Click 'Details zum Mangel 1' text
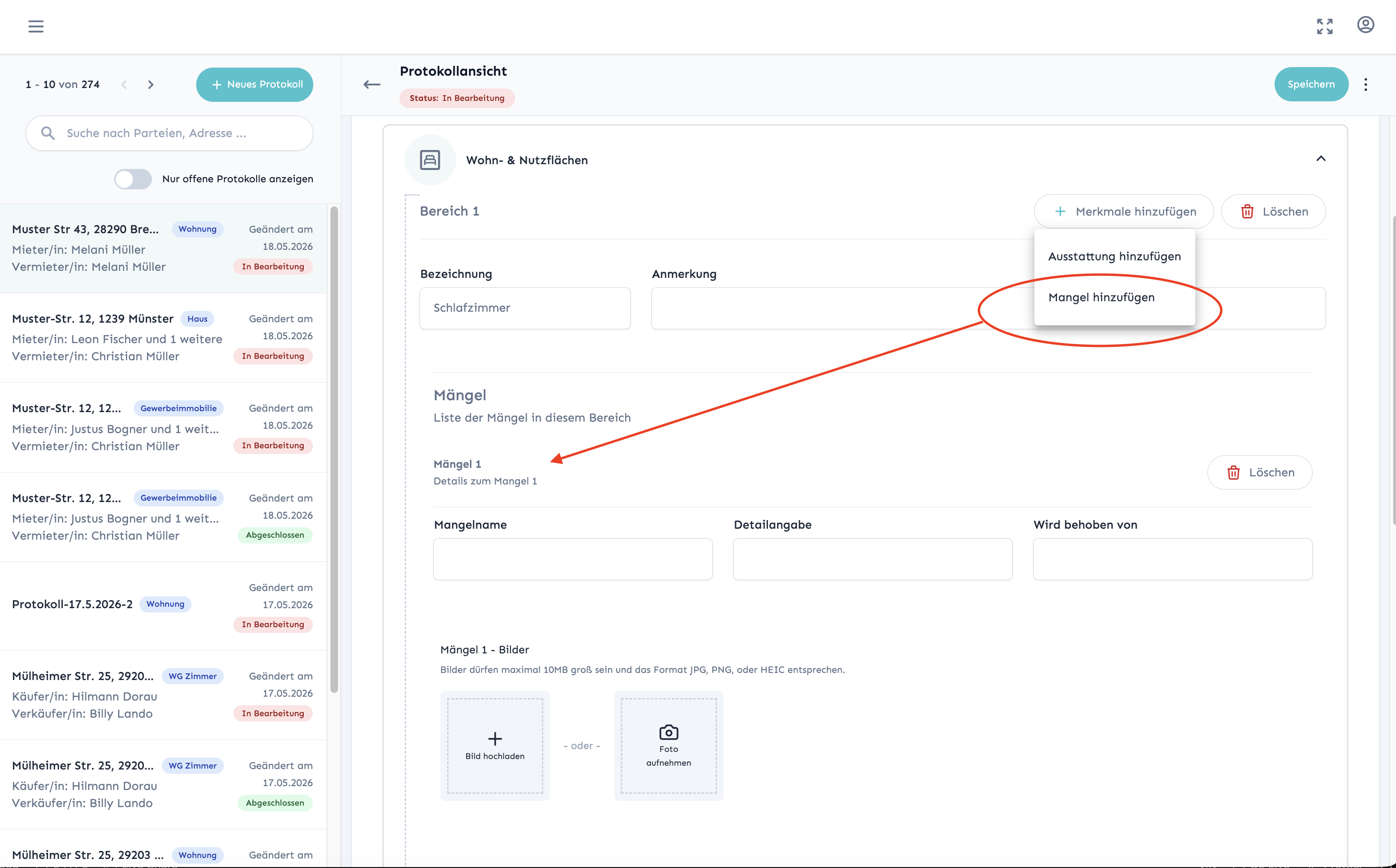Screen dimensions: 1396x868 point(485,481)
